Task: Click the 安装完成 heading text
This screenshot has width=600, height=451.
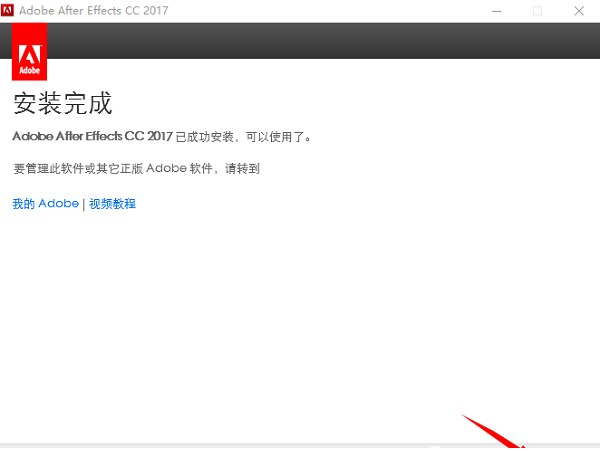Action: click(63, 103)
